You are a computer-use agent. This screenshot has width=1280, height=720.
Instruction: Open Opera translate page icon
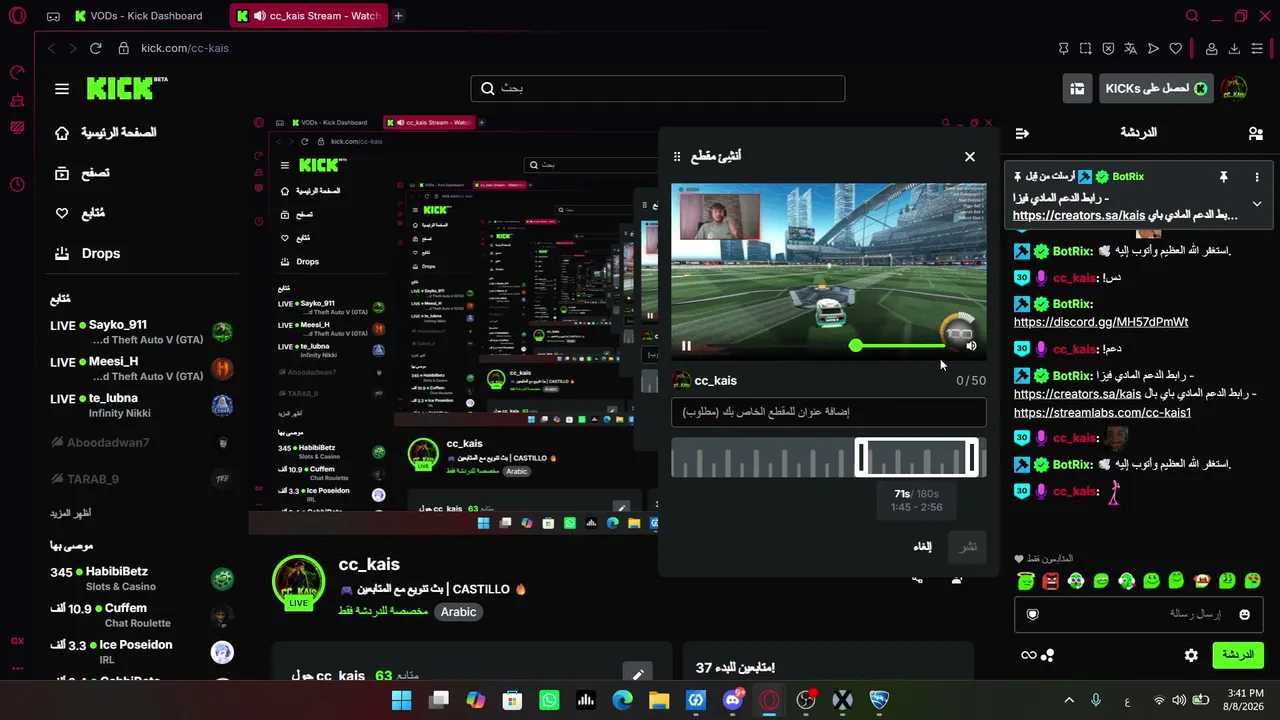(x=1130, y=48)
